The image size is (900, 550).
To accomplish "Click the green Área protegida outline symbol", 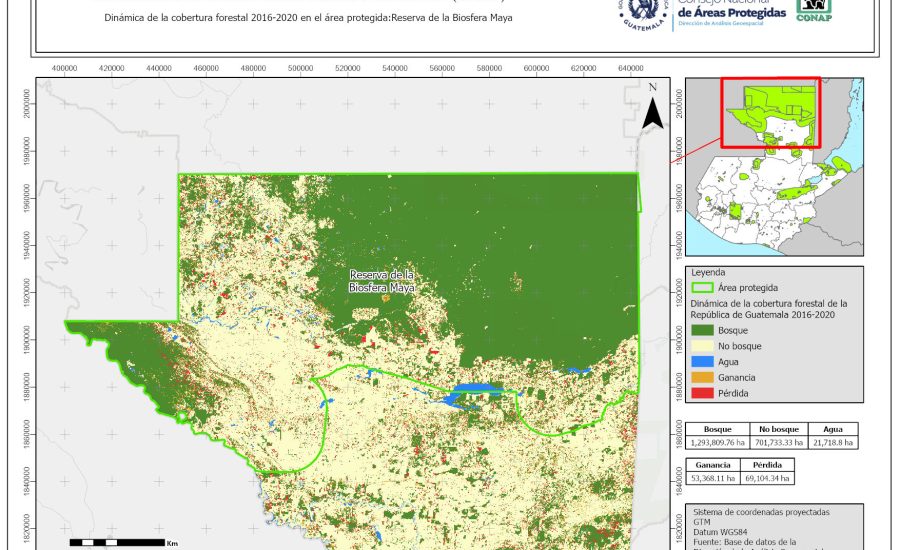I will click(x=703, y=287).
